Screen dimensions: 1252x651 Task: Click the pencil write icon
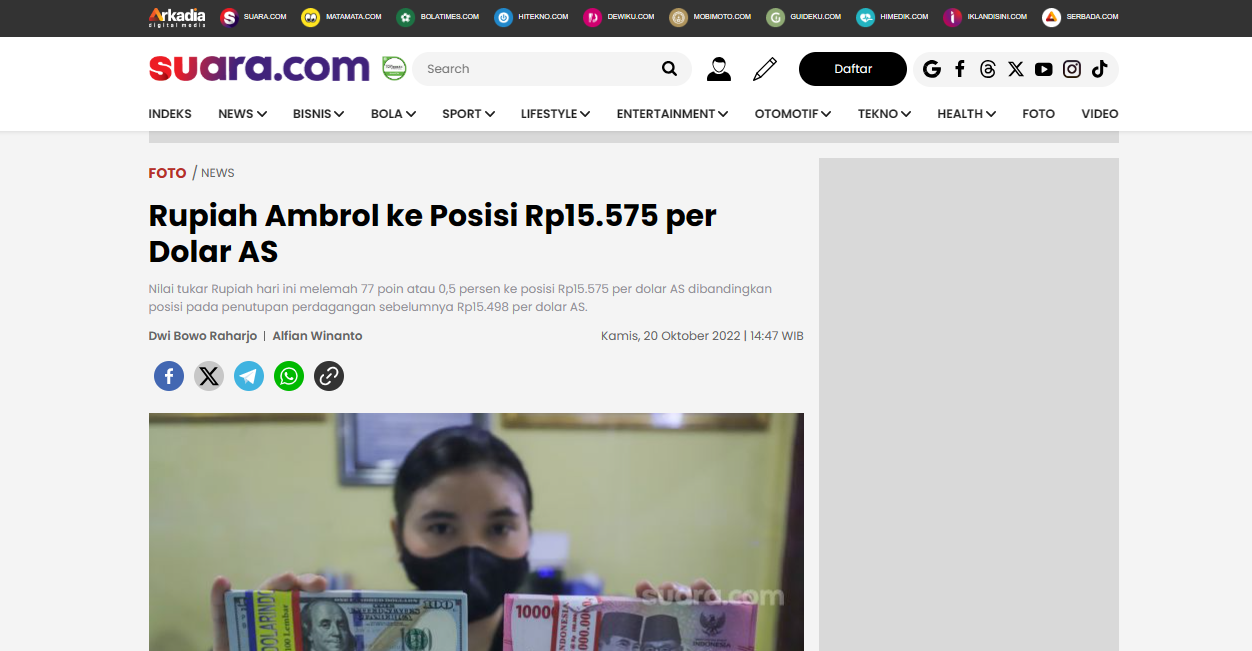pos(765,69)
